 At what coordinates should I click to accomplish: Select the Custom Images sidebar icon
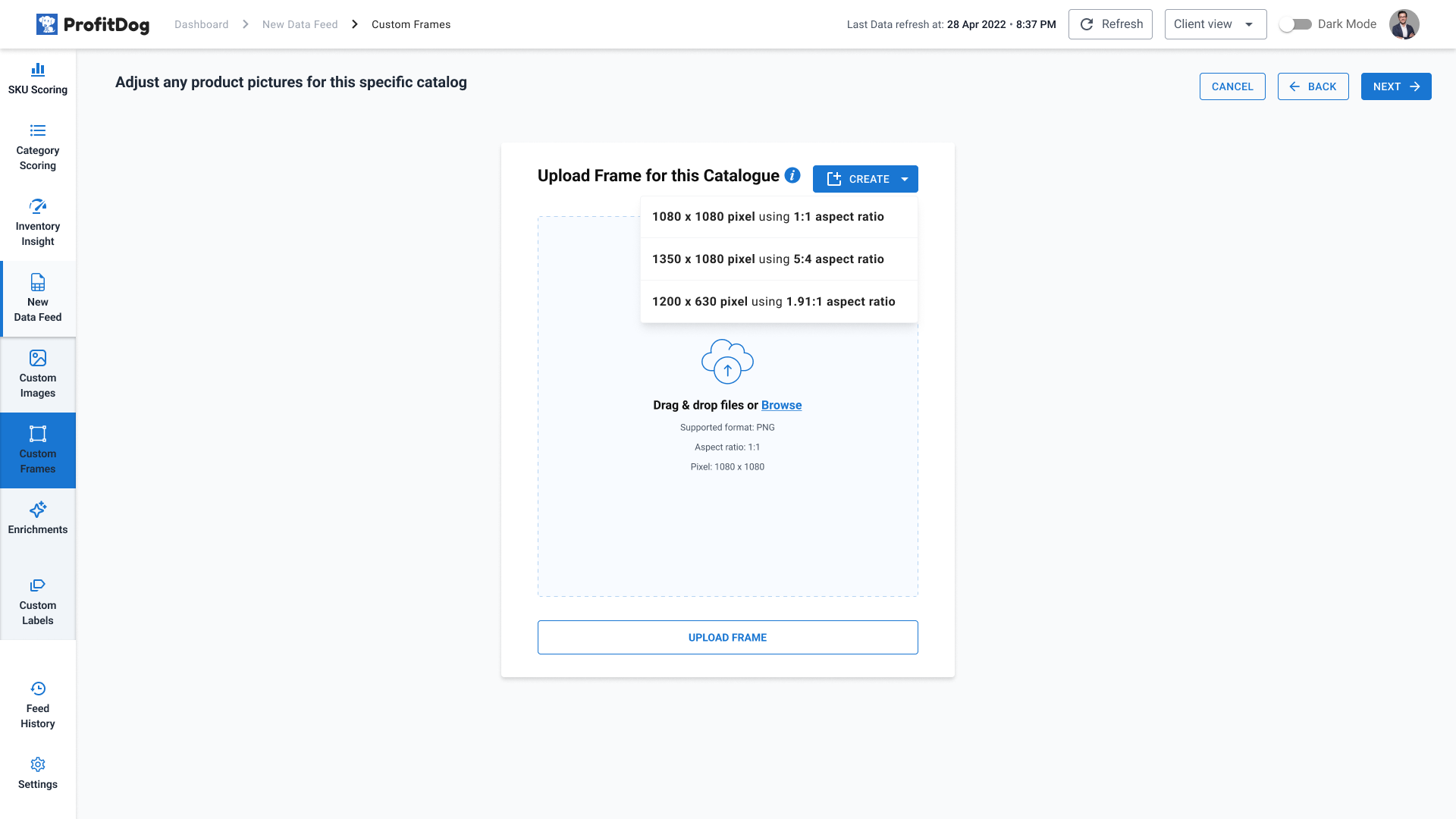pos(38,358)
